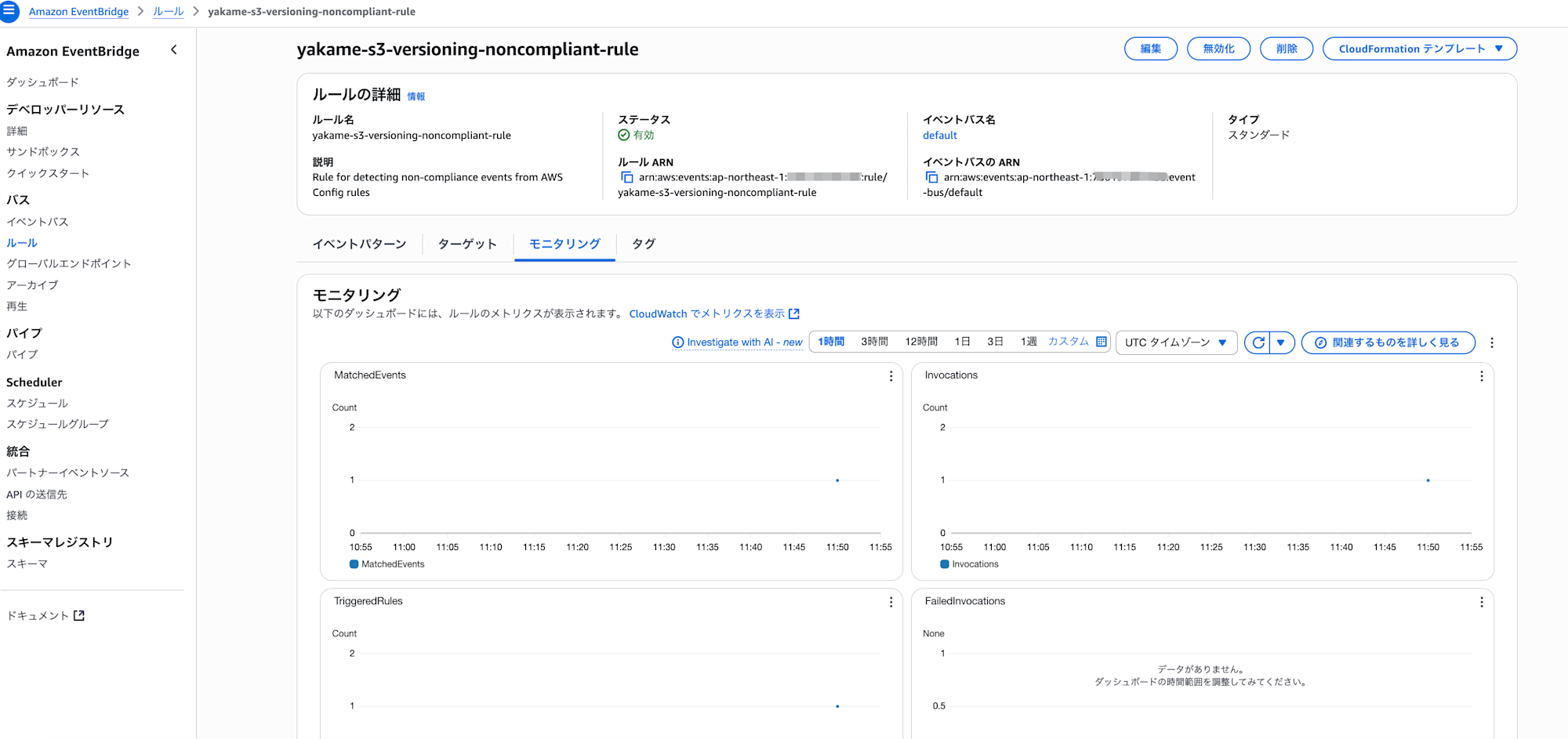
Task: Open 接続 in sidebar
Action: coord(16,516)
